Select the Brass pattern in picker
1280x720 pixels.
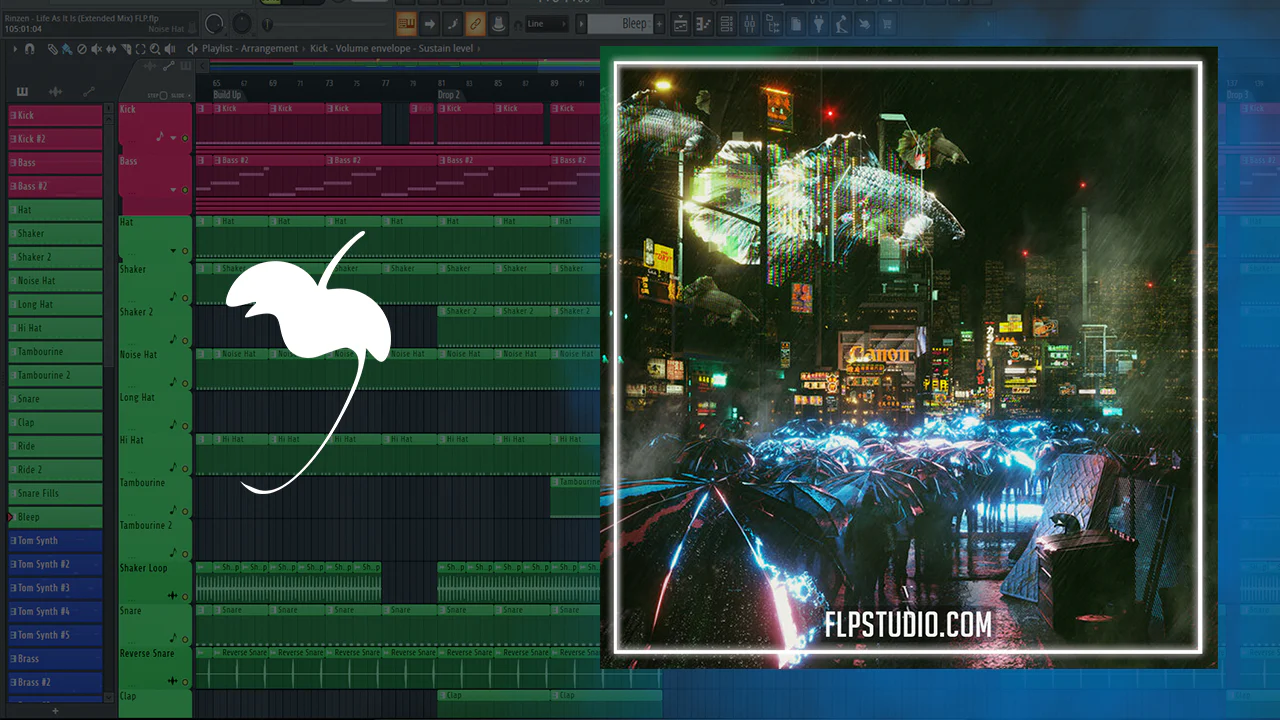(55, 659)
